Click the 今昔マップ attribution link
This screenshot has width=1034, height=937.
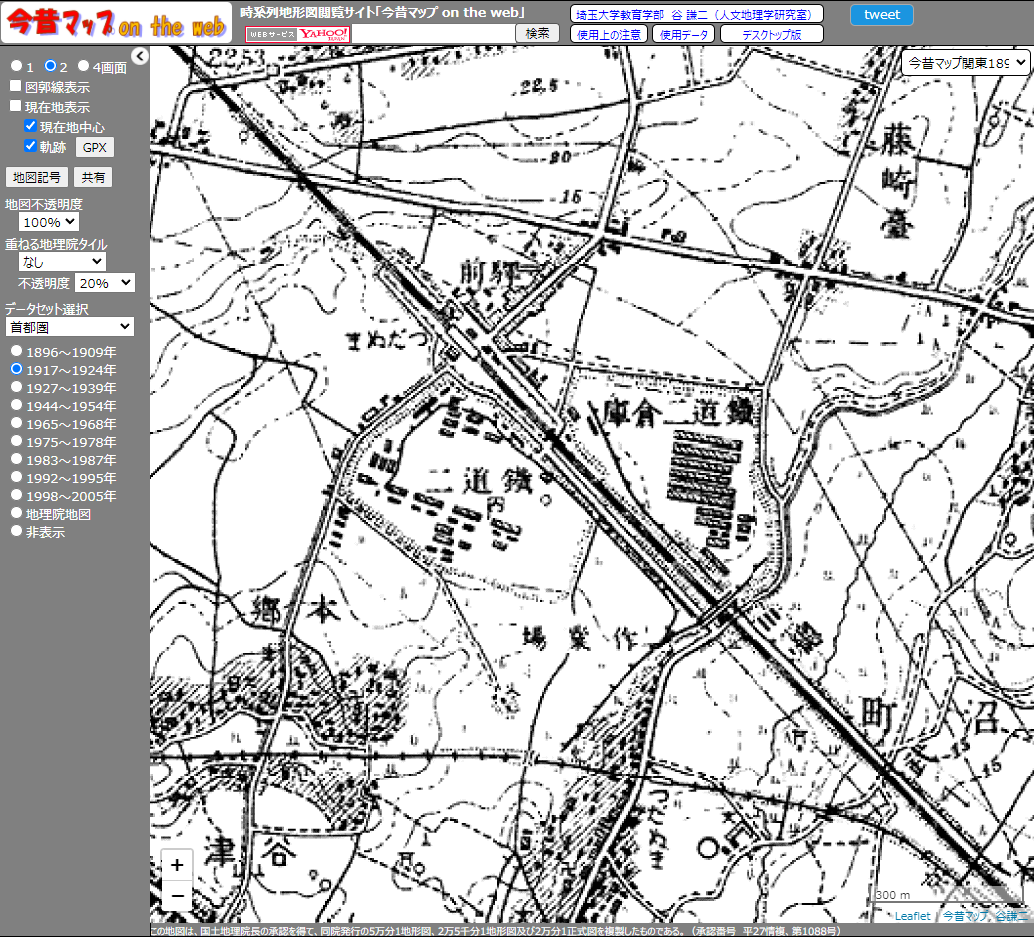(x=965, y=916)
